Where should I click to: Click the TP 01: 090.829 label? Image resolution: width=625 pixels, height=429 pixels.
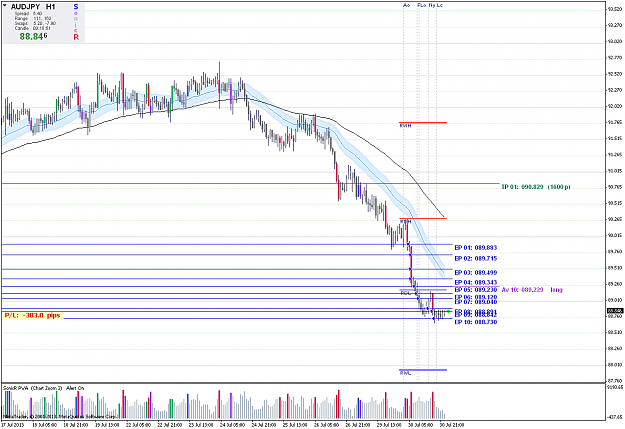[536, 187]
